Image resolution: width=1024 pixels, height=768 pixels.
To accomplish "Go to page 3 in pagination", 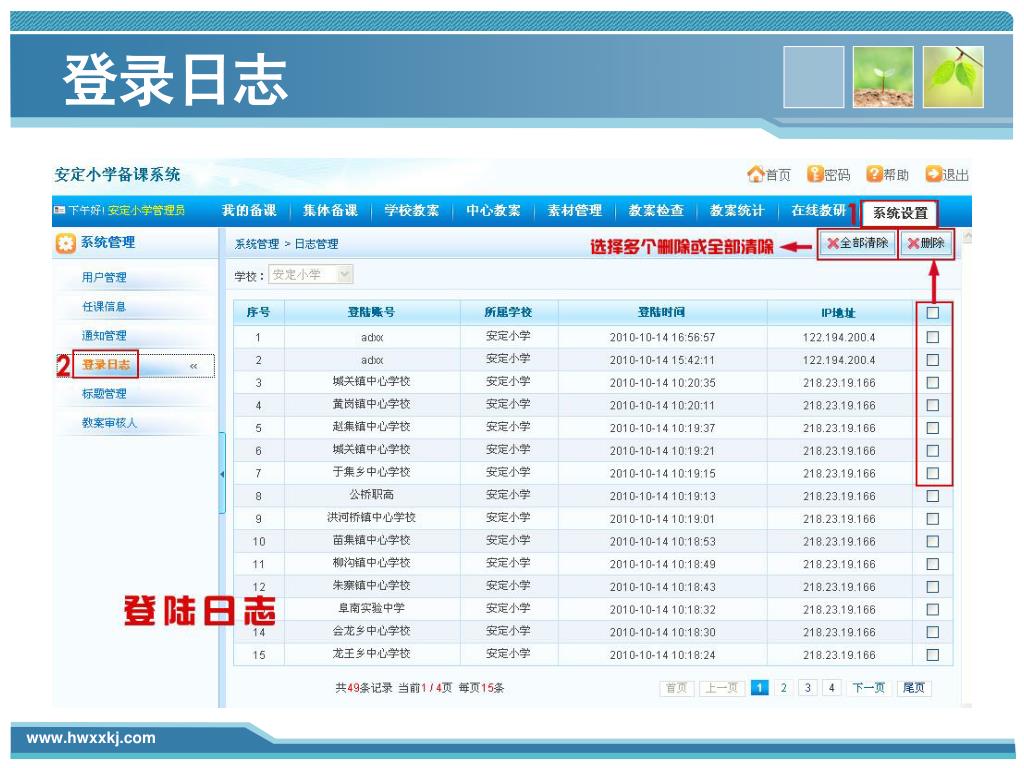I will click(x=807, y=688).
